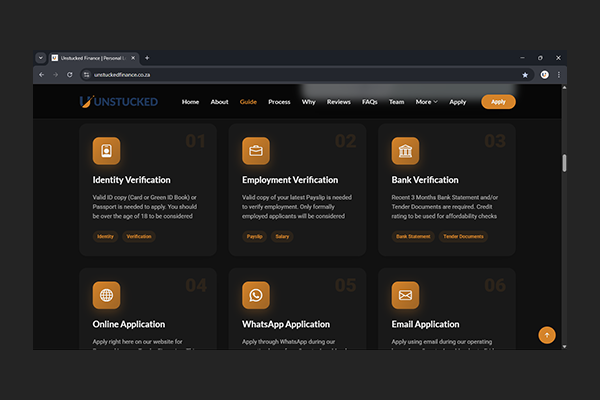The width and height of the screenshot is (600, 400).
Task: Open the Home nav link
Action: tap(190, 102)
